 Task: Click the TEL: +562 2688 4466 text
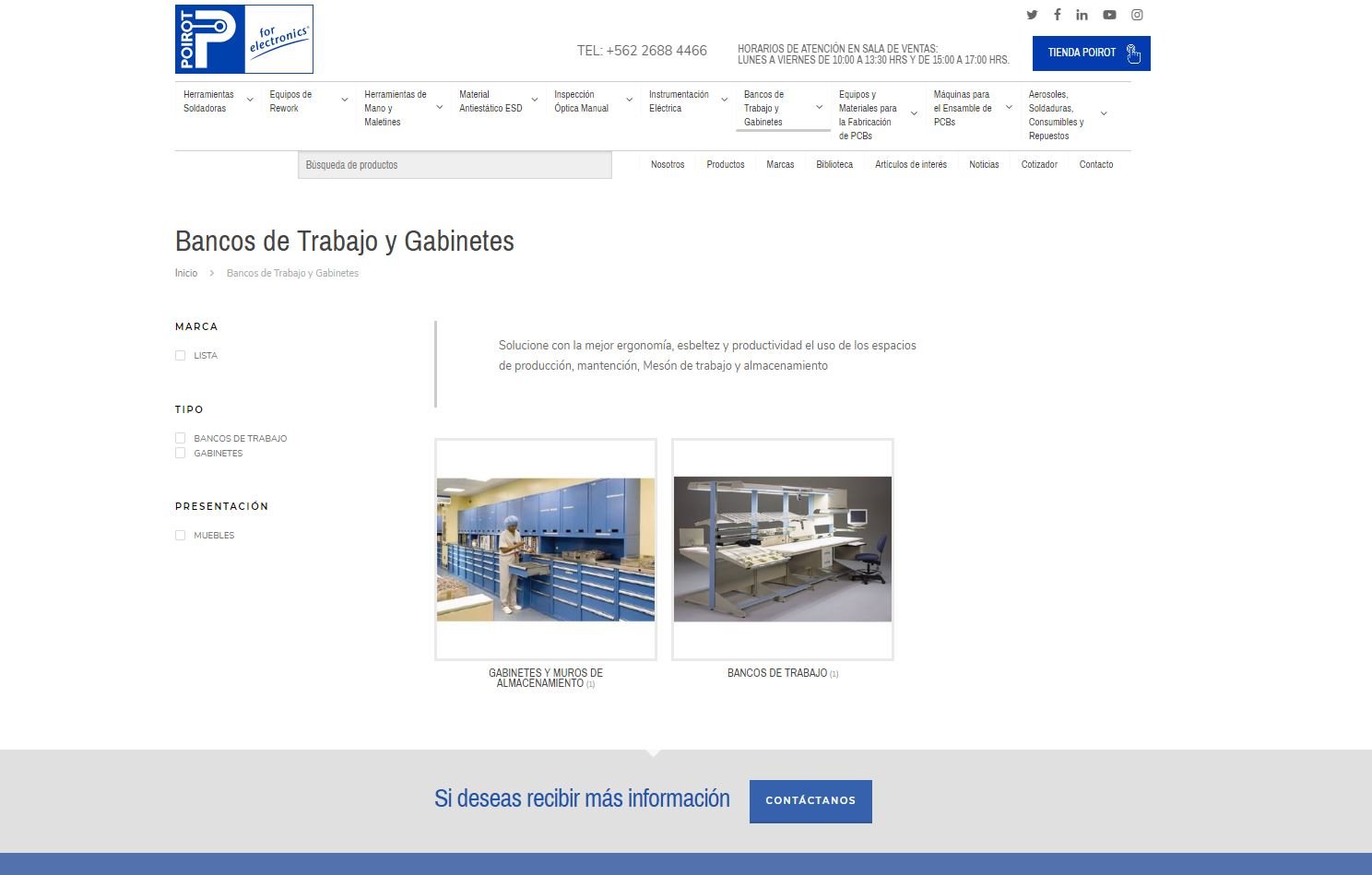pyautogui.click(x=642, y=51)
